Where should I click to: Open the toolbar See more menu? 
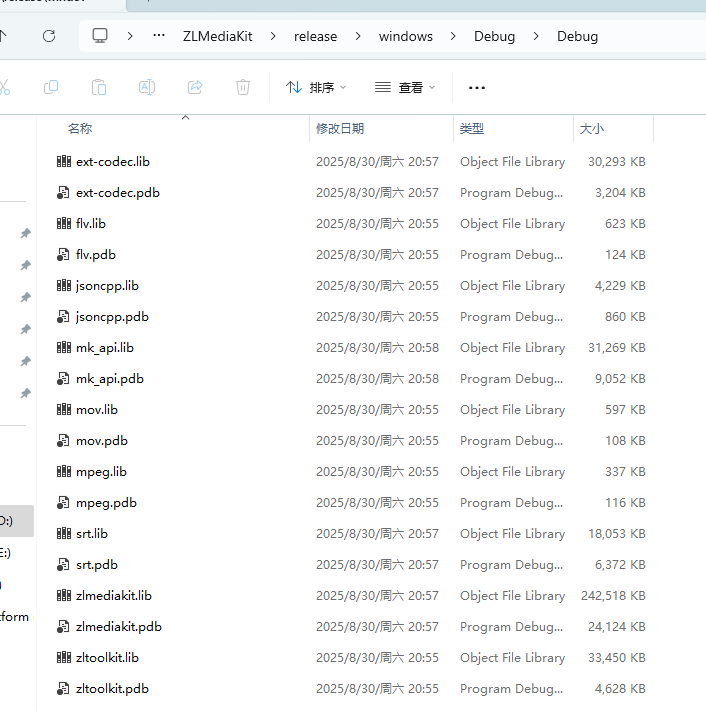pyautogui.click(x=477, y=88)
